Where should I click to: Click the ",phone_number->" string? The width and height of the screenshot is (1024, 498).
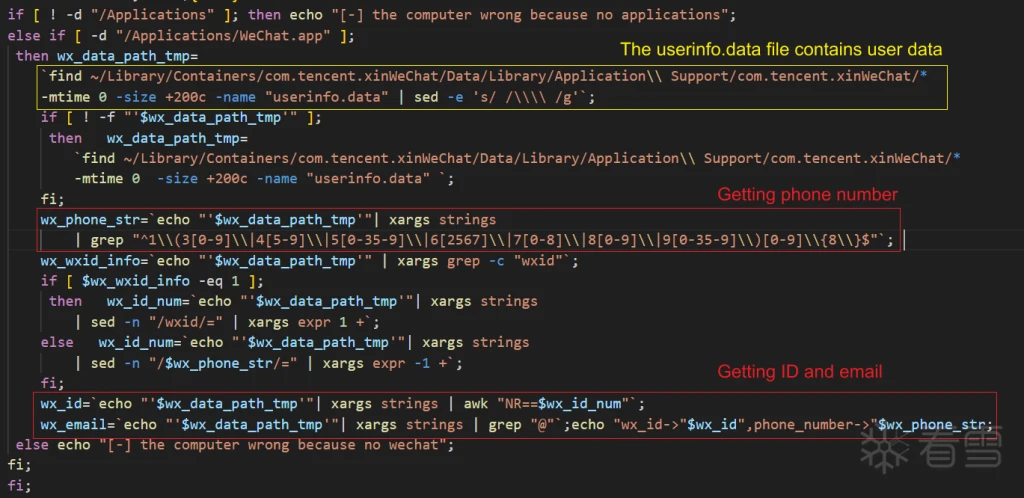[x=808, y=424]
